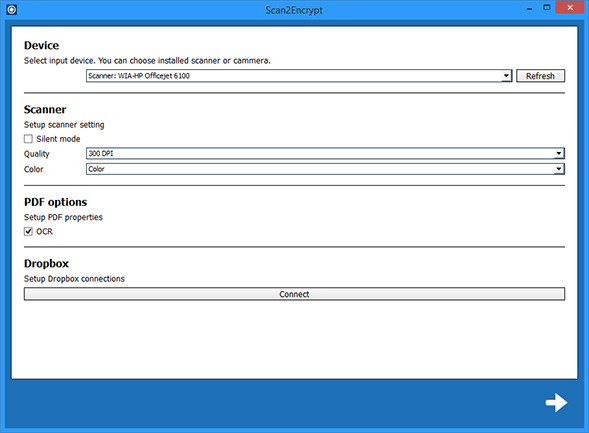589x433 pixels.
Task: Open the device selection dropdown arrow
Action: [x=506, y=76]
